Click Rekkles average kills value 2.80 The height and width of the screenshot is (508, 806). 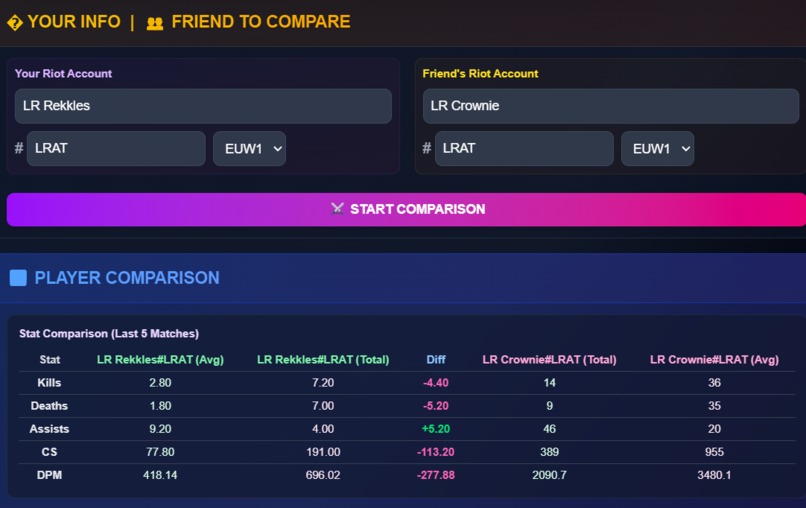coord(160,383)
